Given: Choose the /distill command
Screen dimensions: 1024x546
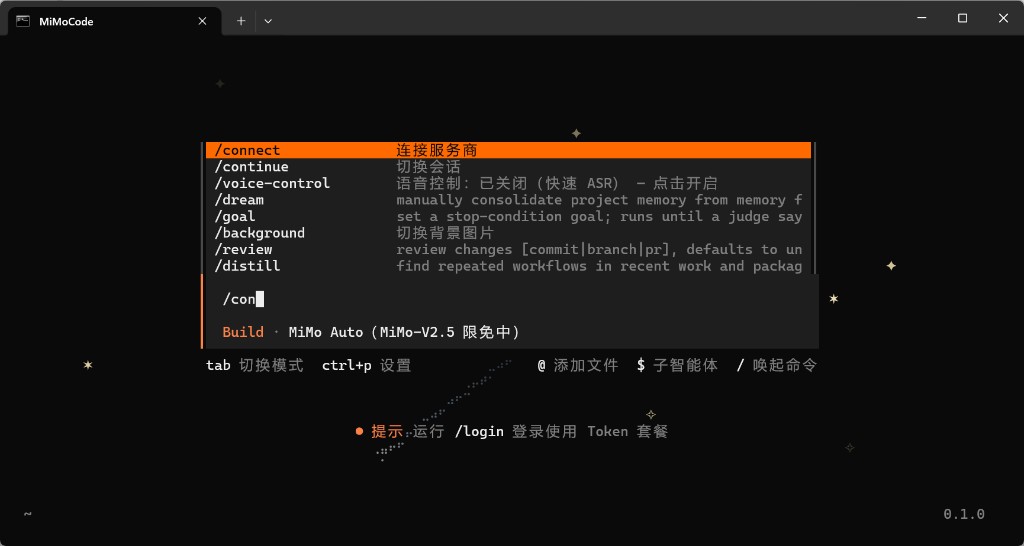Looking at the screenshot, I should (508, 266).
